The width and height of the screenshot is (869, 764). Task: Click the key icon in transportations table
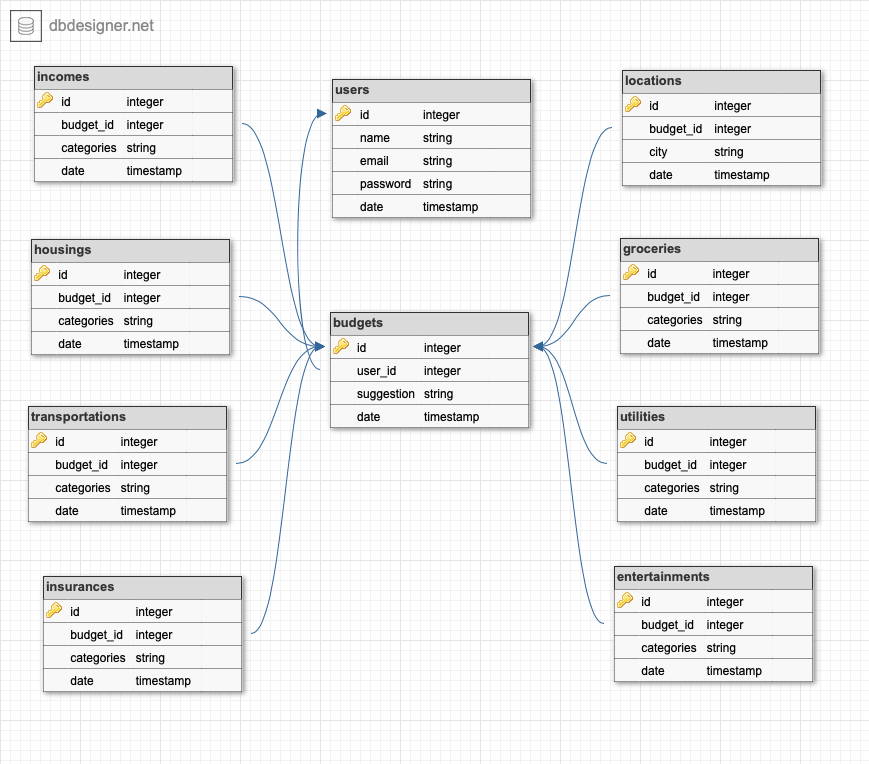point(39,441)
